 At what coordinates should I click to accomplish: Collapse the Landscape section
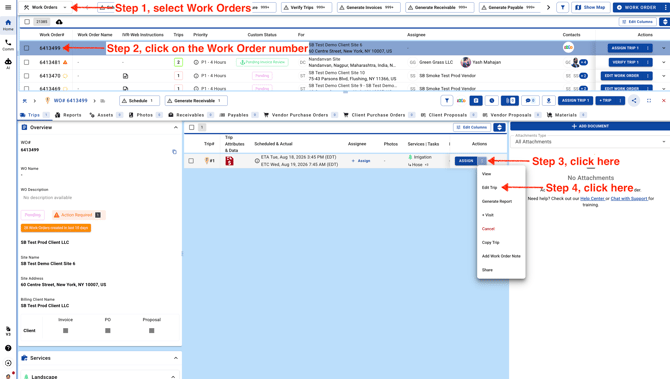pos(173,376)
